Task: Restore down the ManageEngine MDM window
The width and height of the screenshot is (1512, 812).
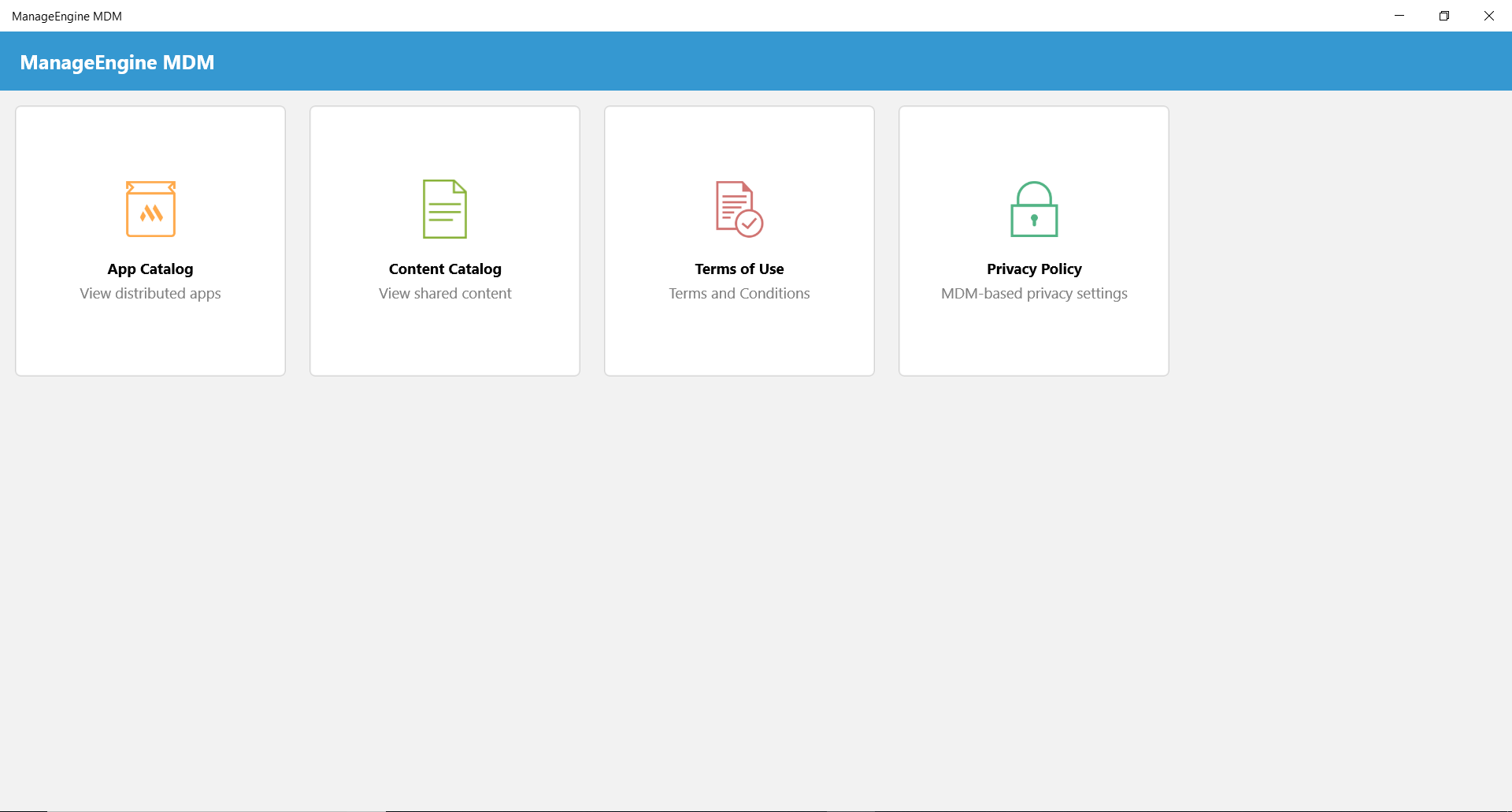Action: [x=1444, y=16]
